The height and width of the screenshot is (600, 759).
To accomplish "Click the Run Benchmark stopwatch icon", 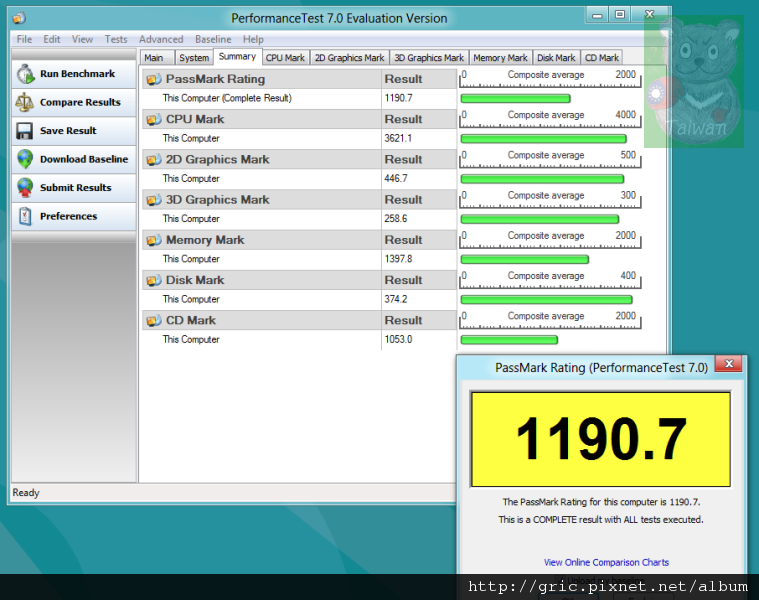I will [25, 74].
